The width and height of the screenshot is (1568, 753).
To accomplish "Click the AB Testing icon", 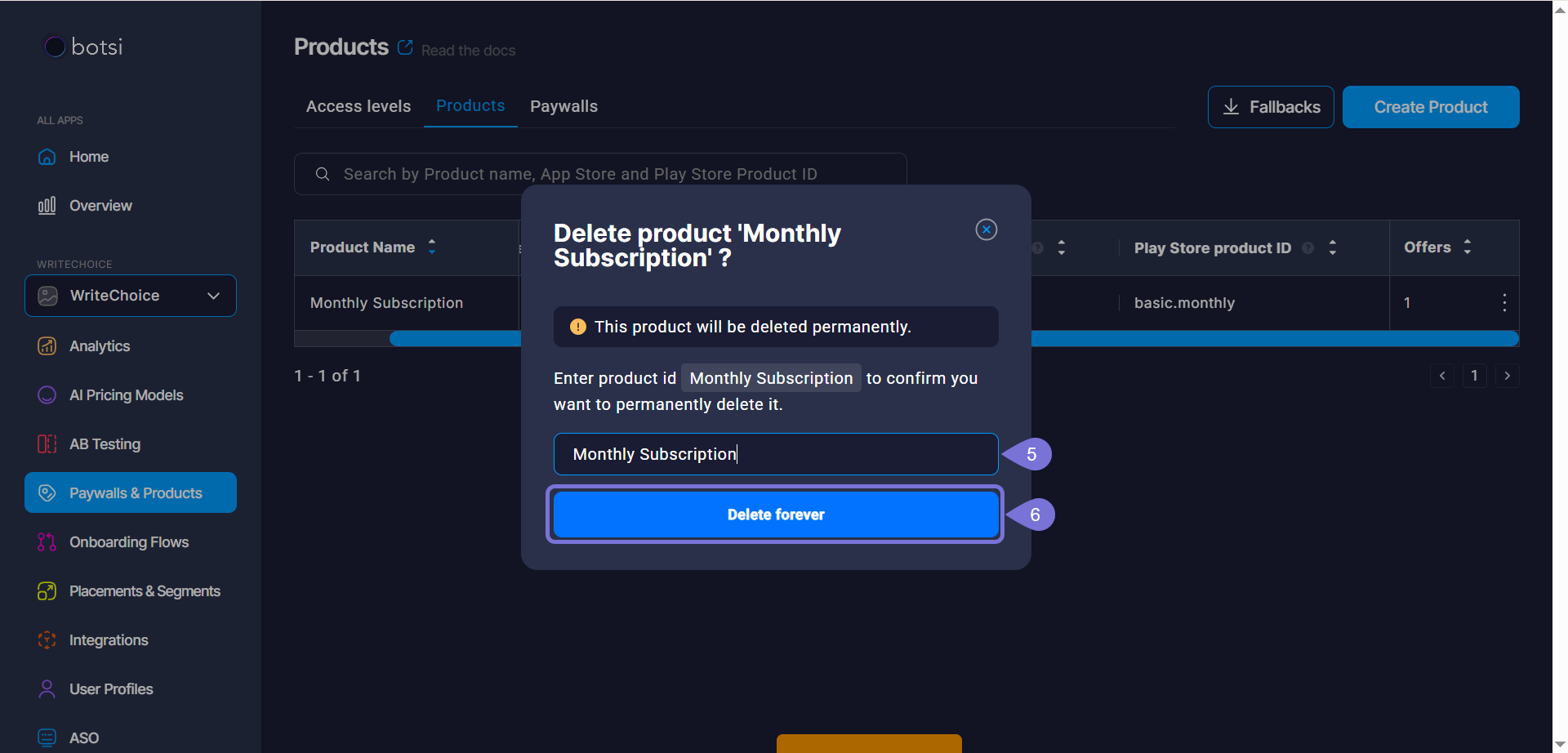I will (x=47, y=444).
